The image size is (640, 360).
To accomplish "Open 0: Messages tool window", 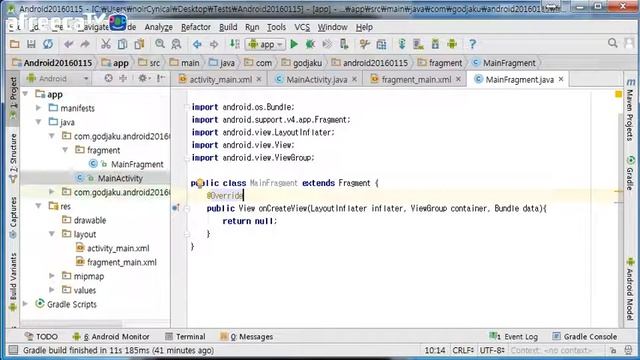I will [x=247, y=337].
